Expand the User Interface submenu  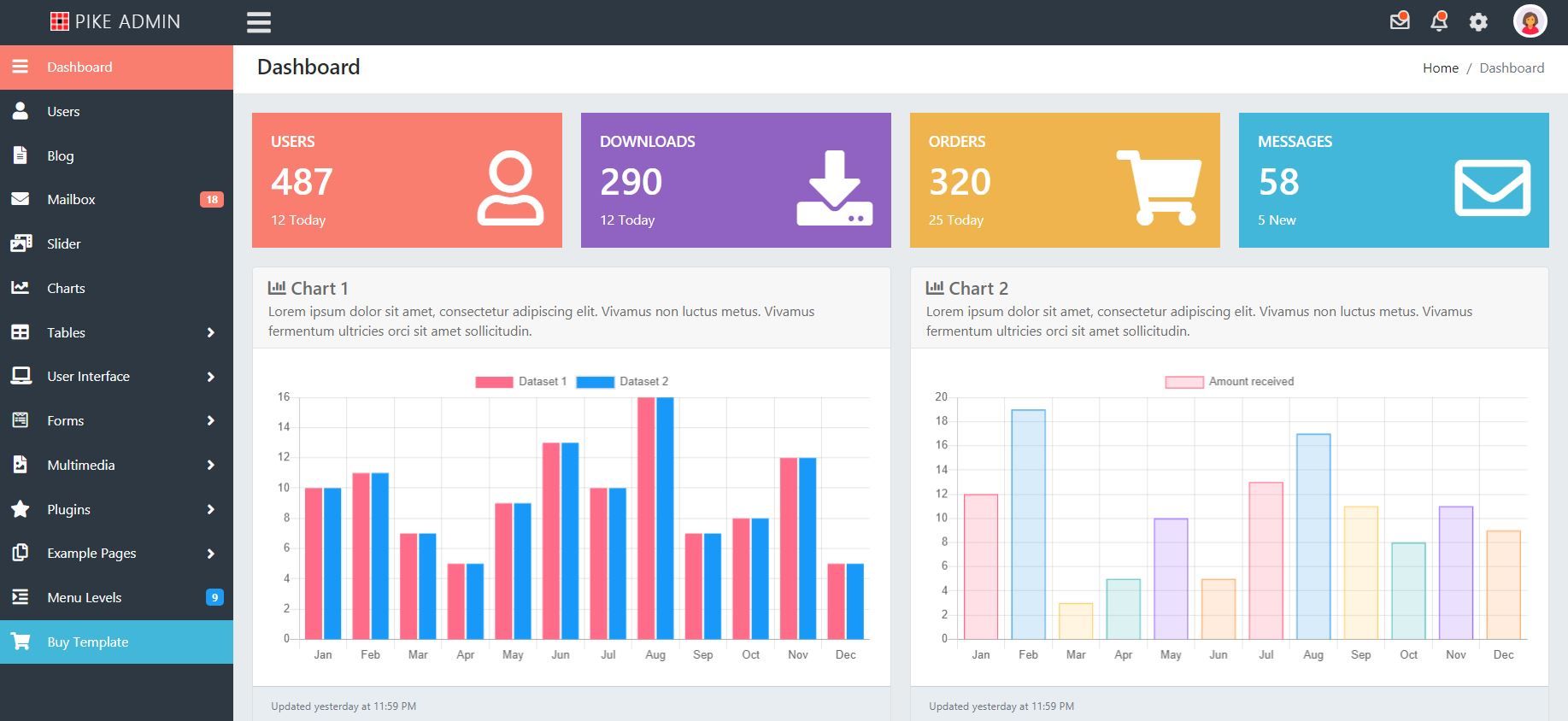tap(116, 377)
